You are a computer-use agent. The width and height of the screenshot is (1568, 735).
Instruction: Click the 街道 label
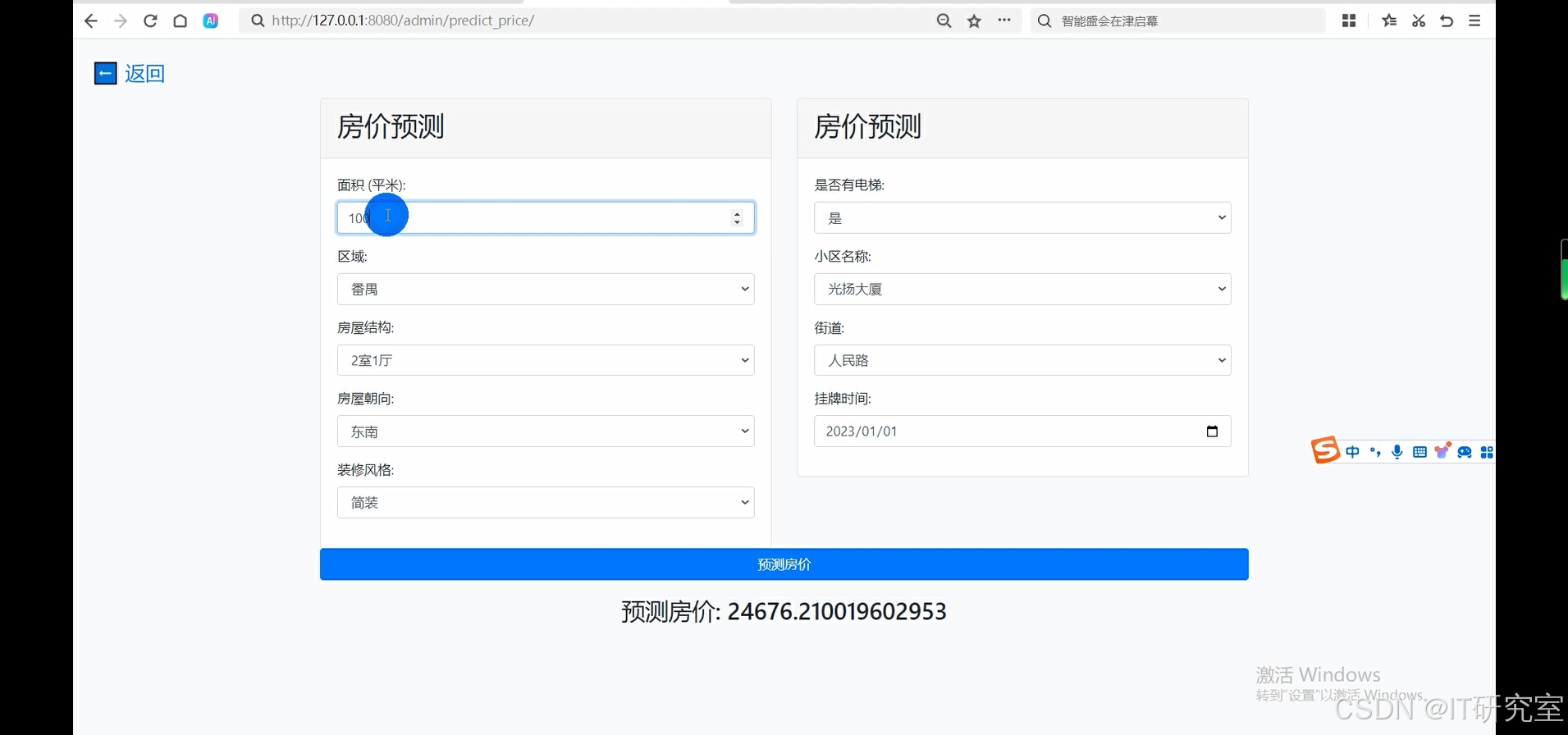coord(830,328)
